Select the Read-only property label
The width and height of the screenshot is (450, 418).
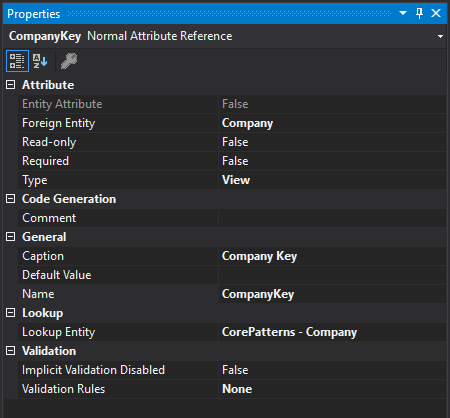(x=49, y=142)
